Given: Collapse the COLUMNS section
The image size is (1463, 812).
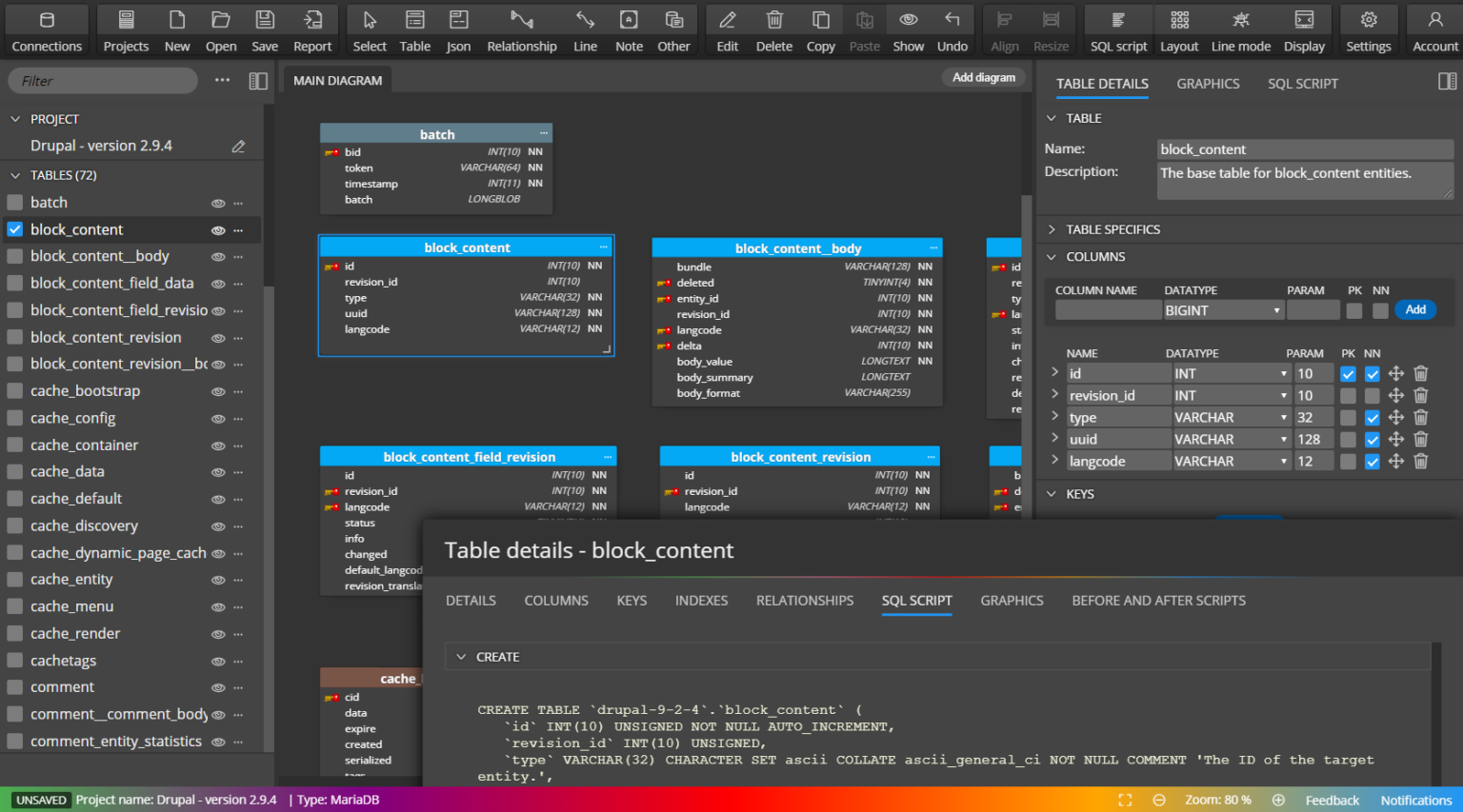Looking at the screenshot, I should (x=1051, y=256).
